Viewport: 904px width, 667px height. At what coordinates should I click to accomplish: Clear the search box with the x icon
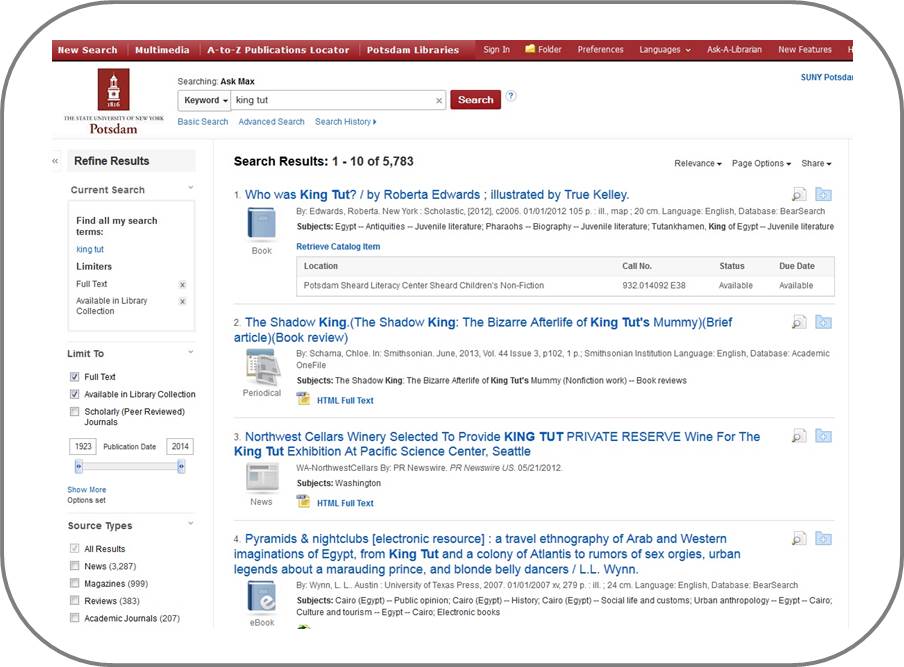439,100
